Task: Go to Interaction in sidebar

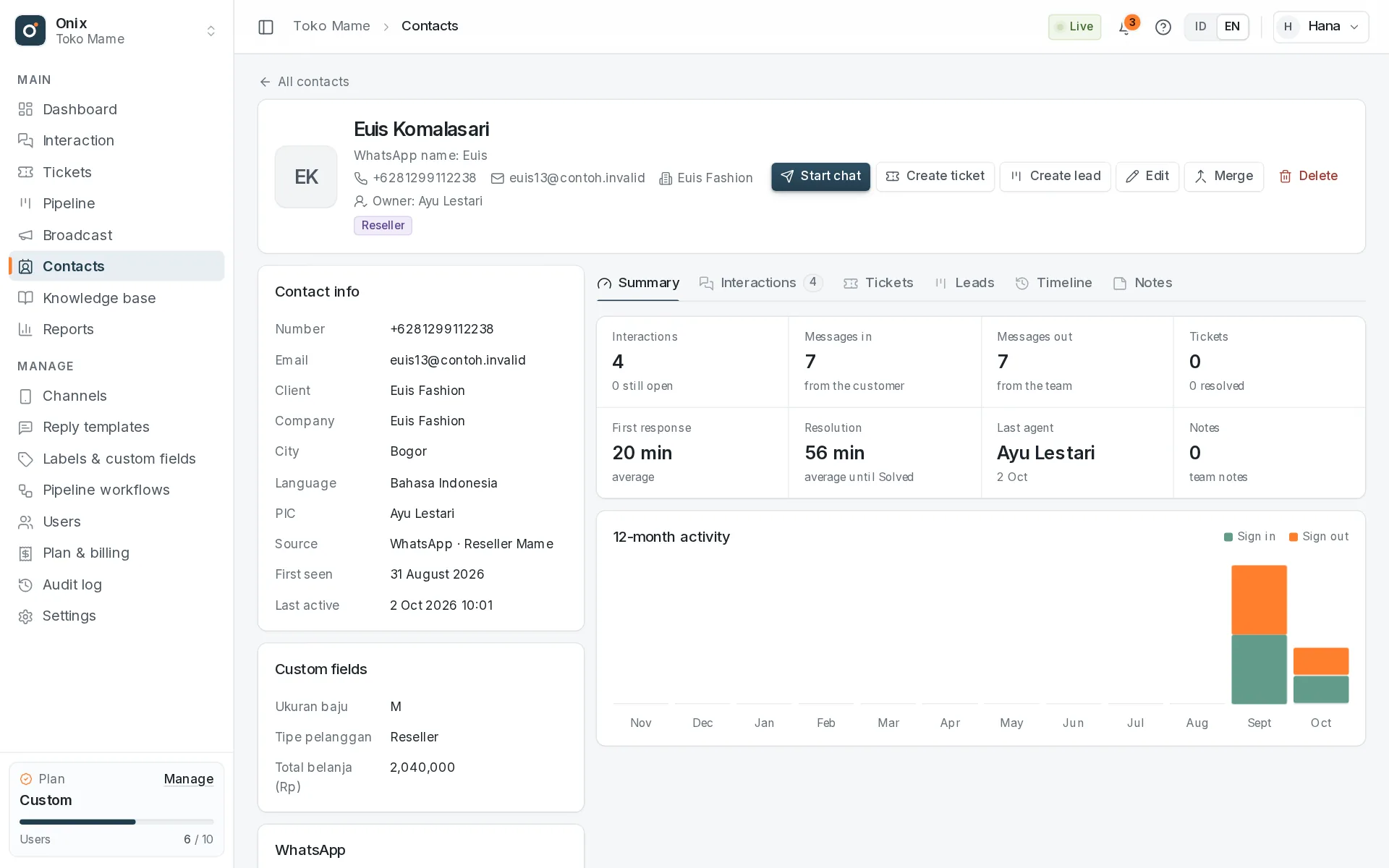Action: click(x=116, y=140)
